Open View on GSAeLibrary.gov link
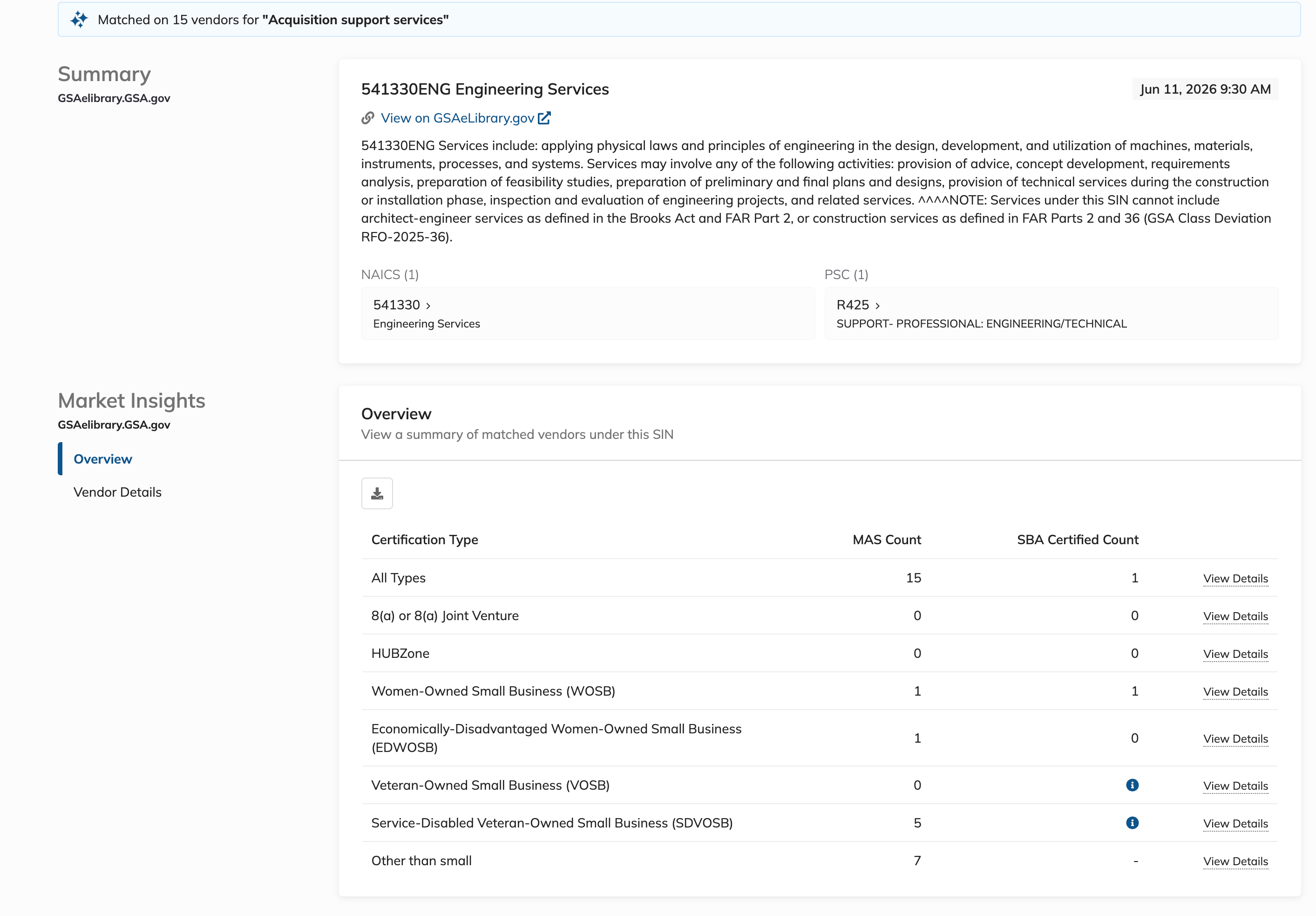This screenshot has width=1316, height=916. click(457, 118)
